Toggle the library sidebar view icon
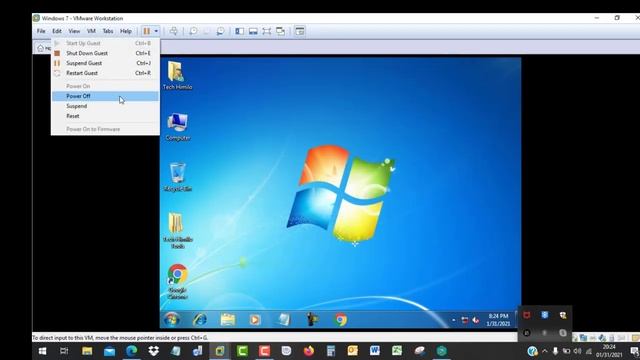Viewport: 640px width, 360px height. tap(240, 31)
